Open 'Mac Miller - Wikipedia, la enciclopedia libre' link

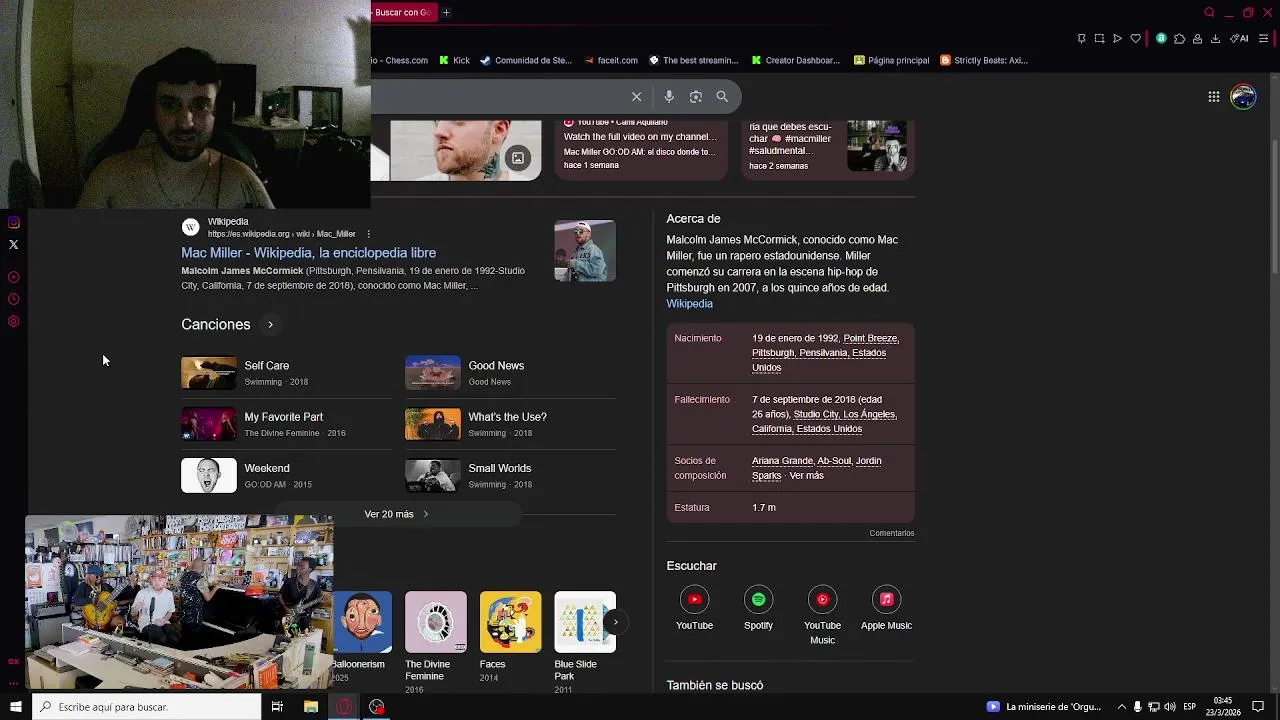coord(308,253)
